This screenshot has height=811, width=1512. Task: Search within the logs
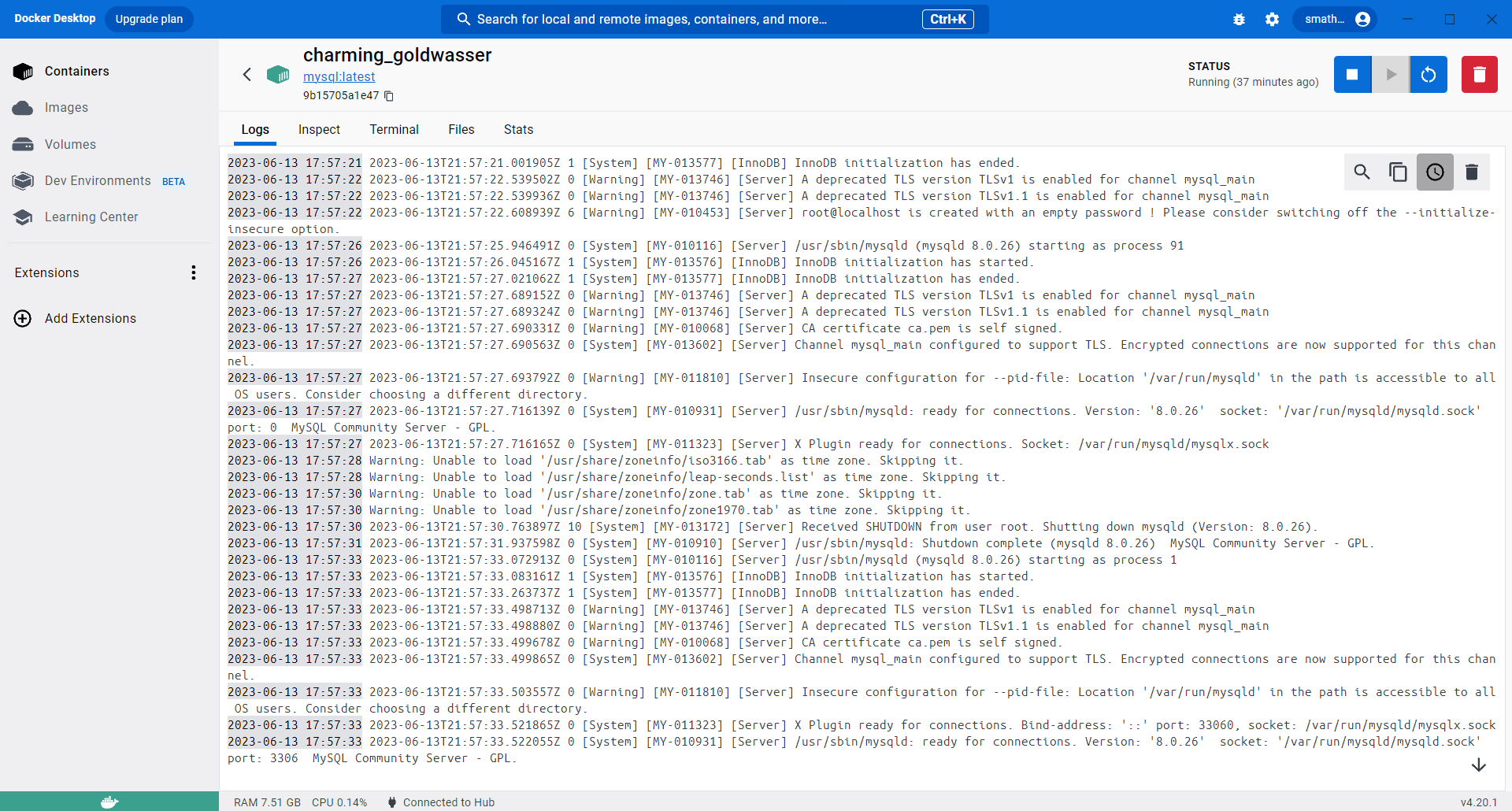1362,172
